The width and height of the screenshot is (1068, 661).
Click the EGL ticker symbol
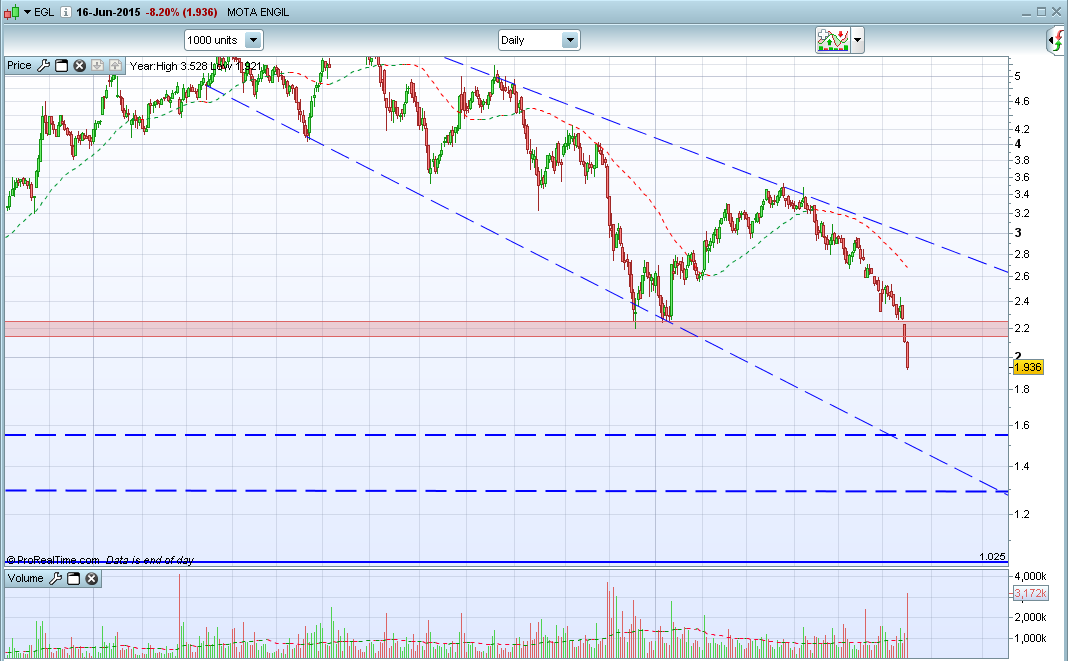click(44, 12)
